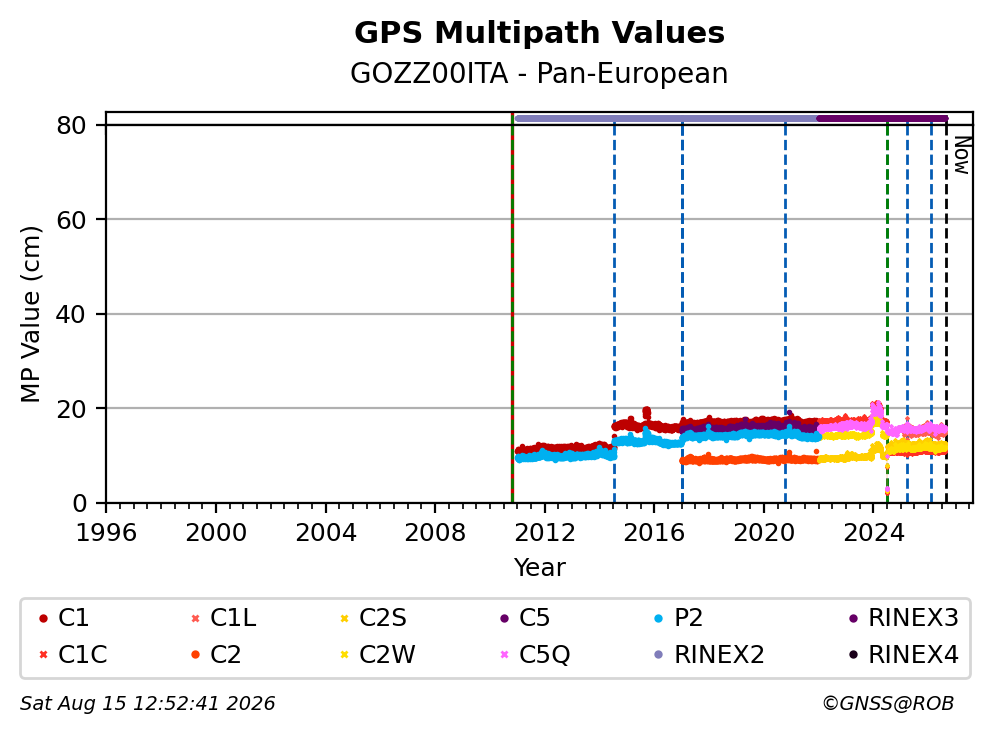
Task: Click the ©GNSS@ROB copyright text
Action: click(x=888, y=704)
